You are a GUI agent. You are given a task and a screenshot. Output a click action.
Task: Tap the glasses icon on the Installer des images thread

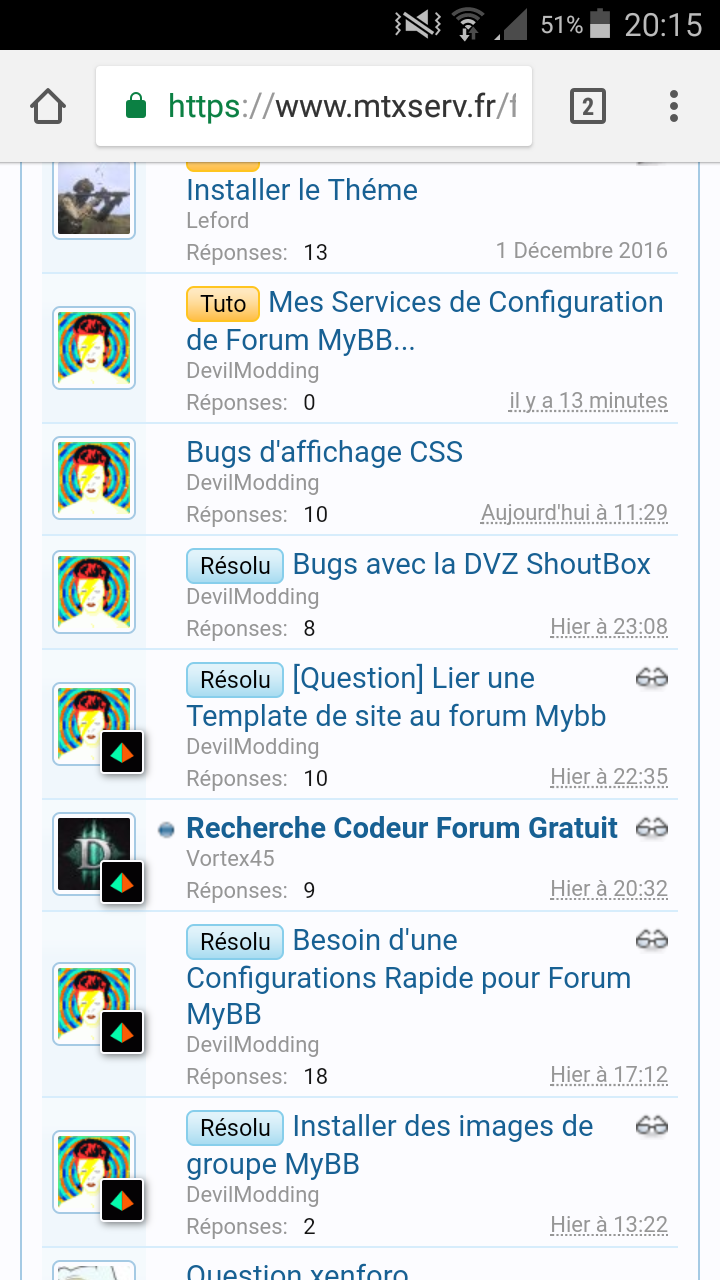[652, 1126]
